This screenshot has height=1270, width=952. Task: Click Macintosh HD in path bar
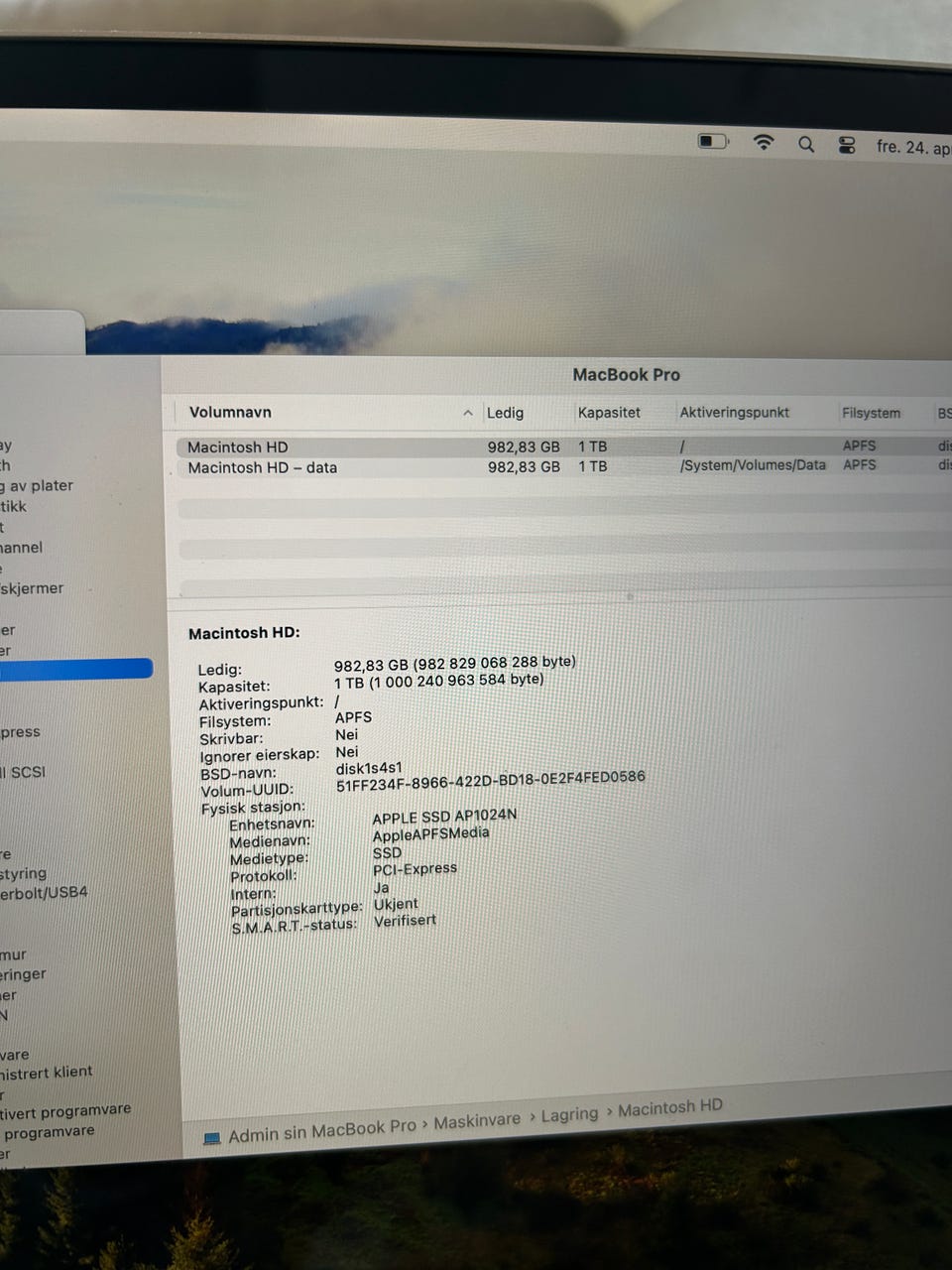[670, 1107]
